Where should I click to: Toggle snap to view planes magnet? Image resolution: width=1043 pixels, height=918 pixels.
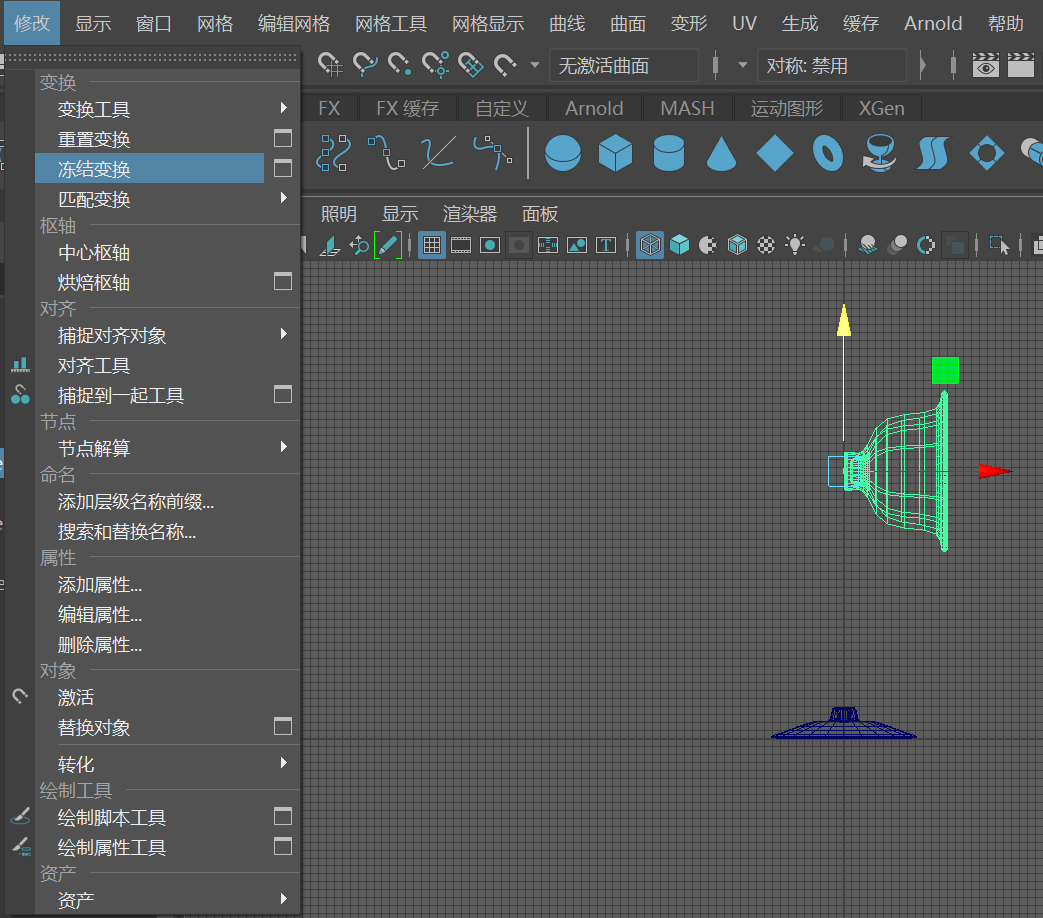pos(470,65)
